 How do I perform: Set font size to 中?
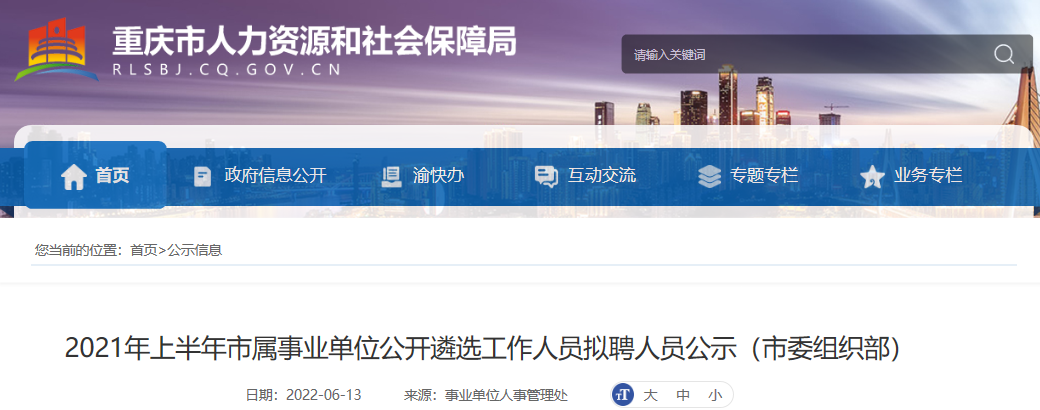pyautogui.click(x=682, y=395)
